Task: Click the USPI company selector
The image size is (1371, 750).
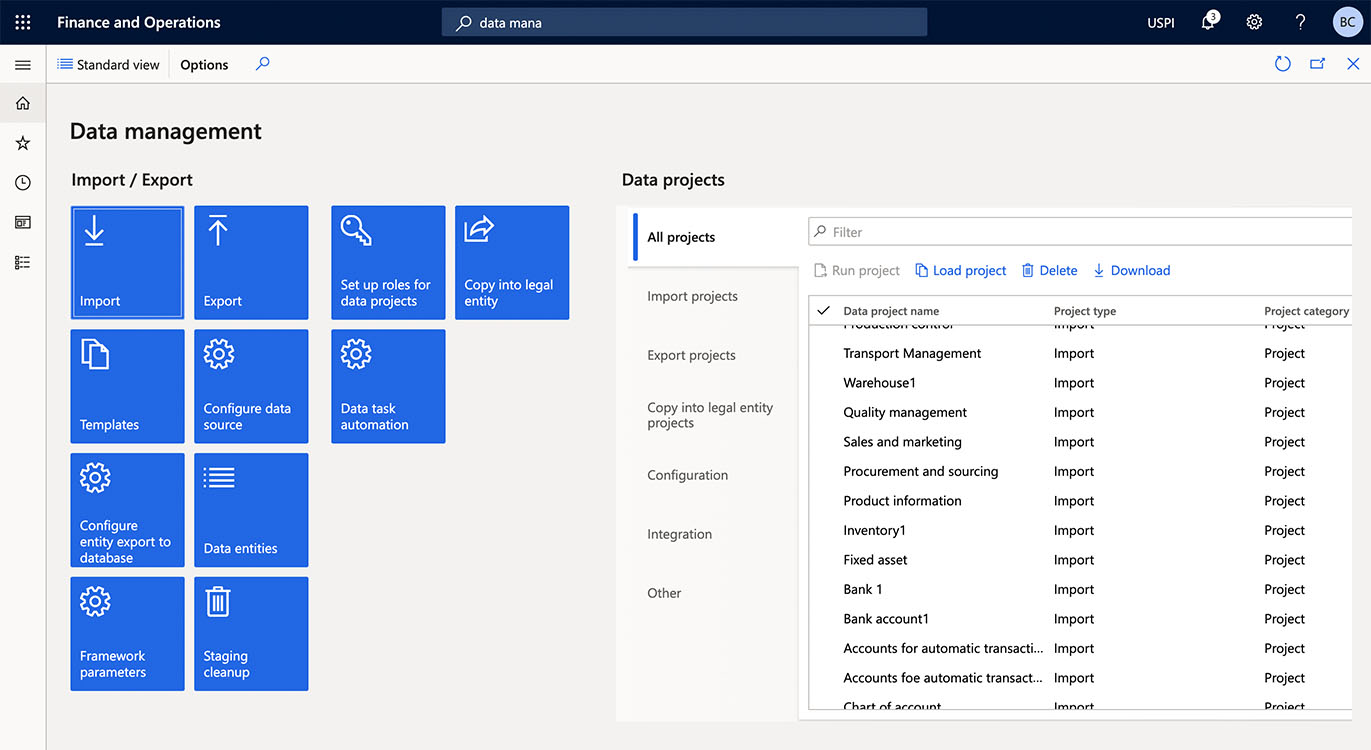Action: (x=1160, y=22)
